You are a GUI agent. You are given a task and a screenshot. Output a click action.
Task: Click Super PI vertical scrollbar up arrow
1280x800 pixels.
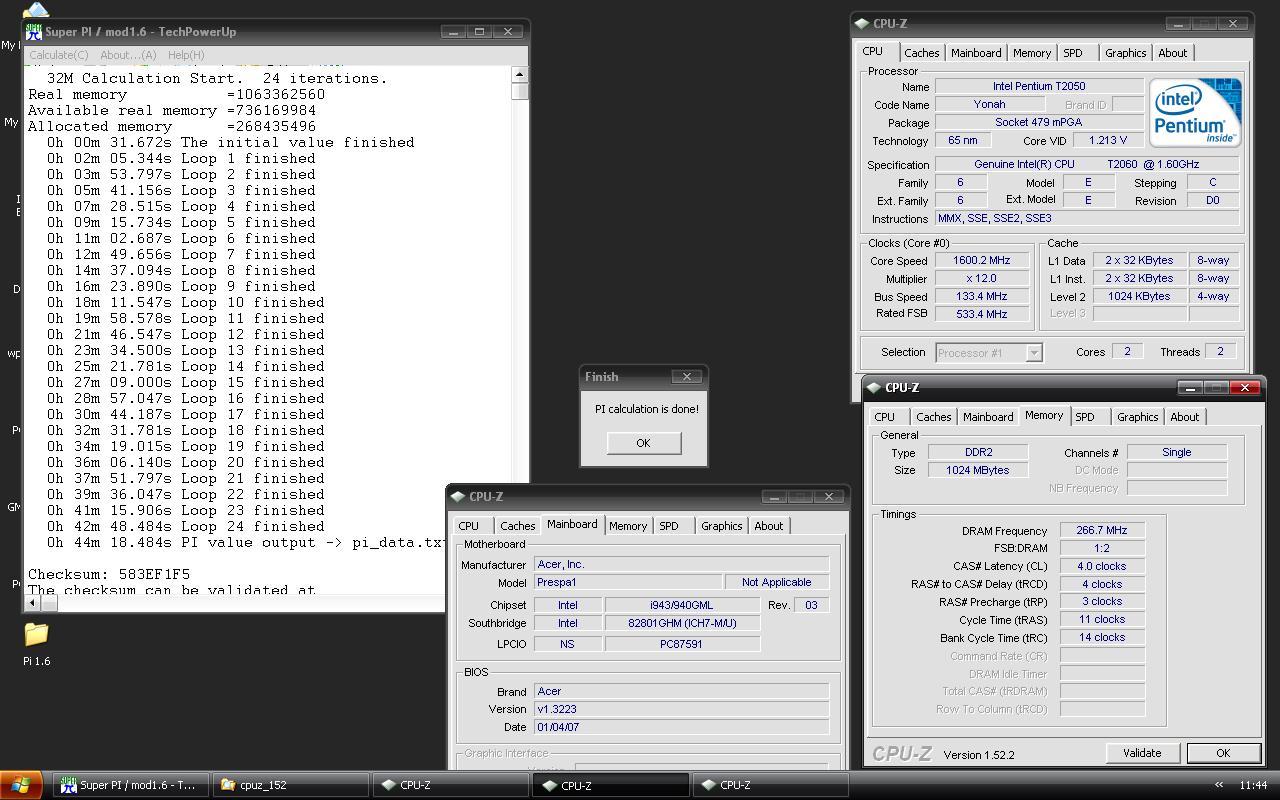point(519,75)
